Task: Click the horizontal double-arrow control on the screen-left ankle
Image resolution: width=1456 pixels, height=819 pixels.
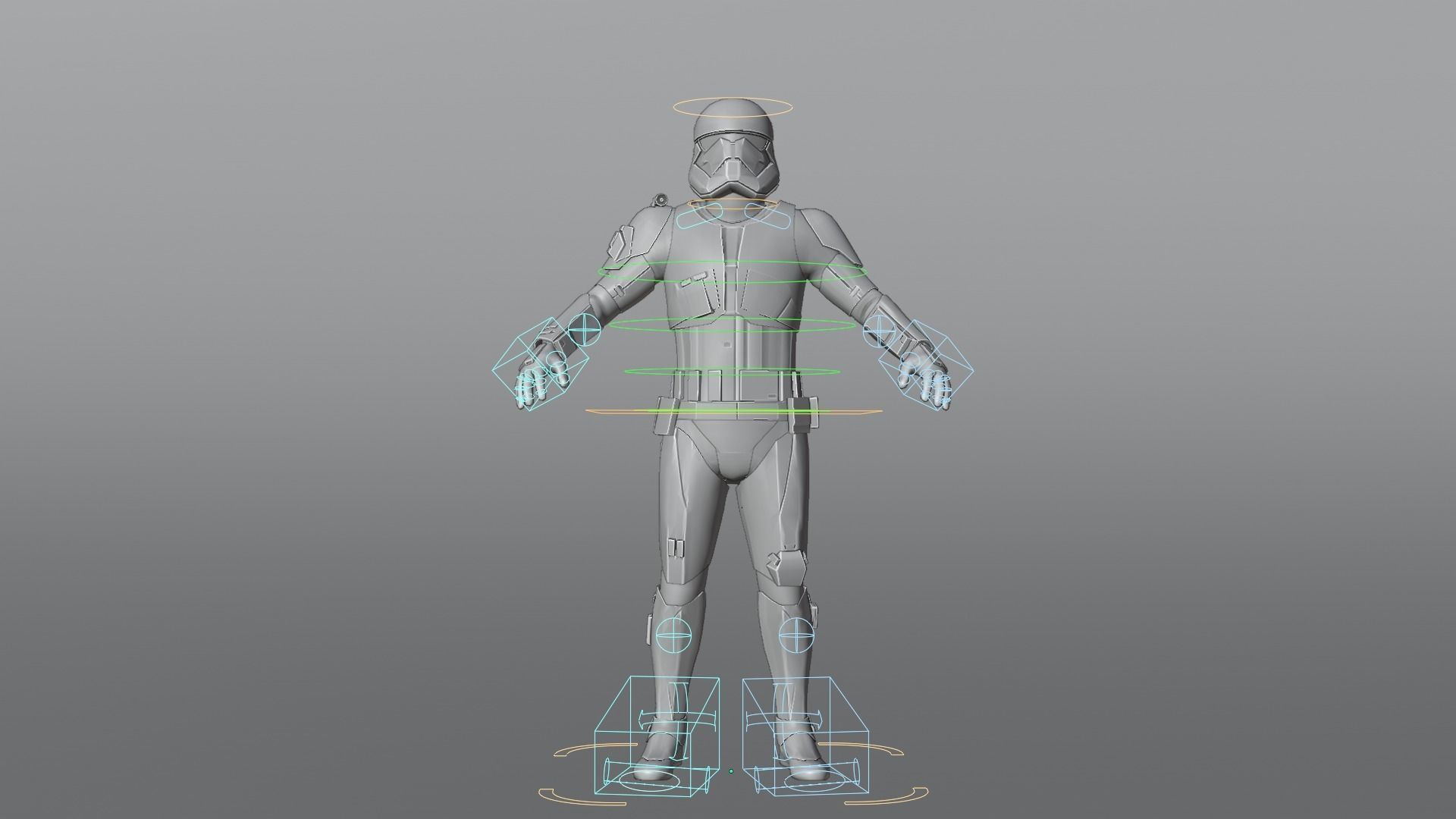Action: (x=676, y=719)
